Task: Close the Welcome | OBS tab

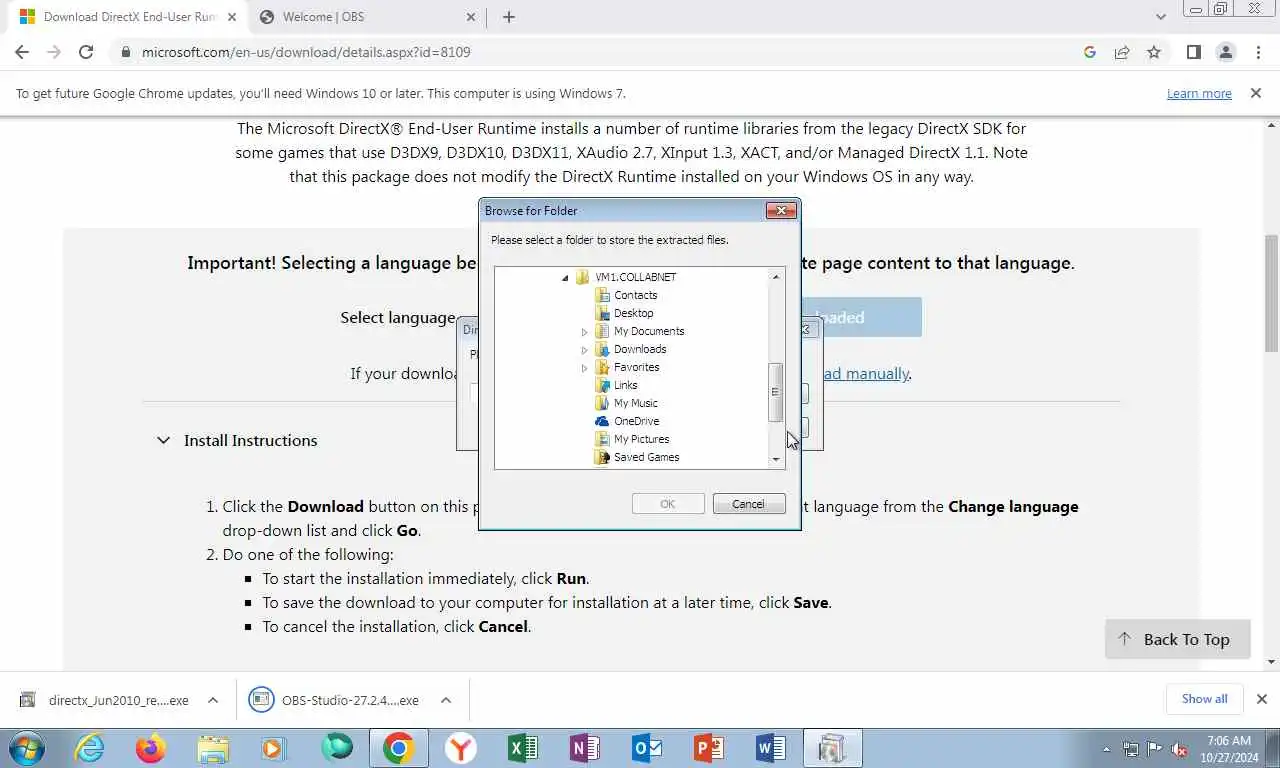Action: click(x=471, y=17)
